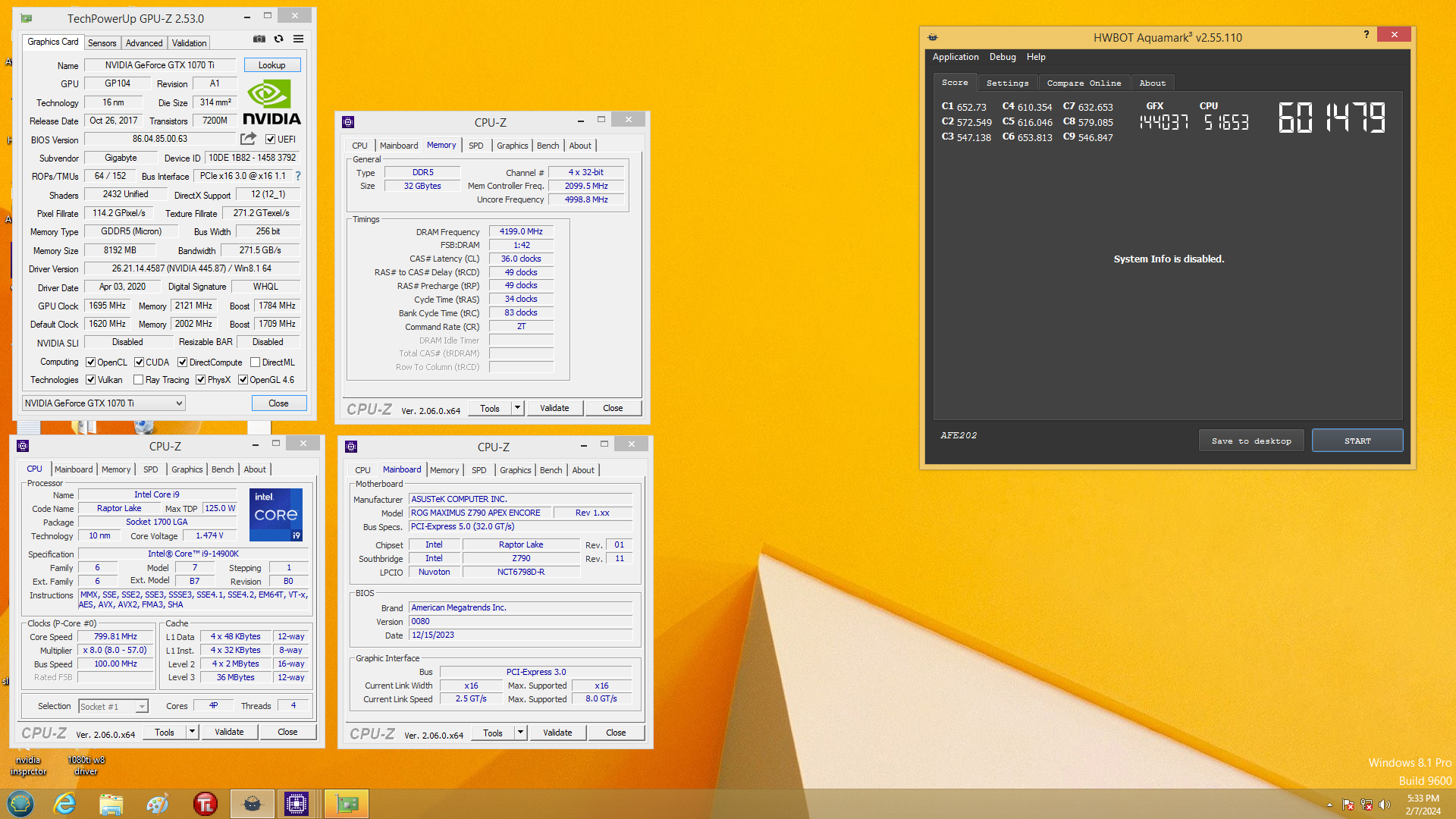
Task: Open Tools dropdown arrow in CPU-Z Memory window
Action: [518, 408]
